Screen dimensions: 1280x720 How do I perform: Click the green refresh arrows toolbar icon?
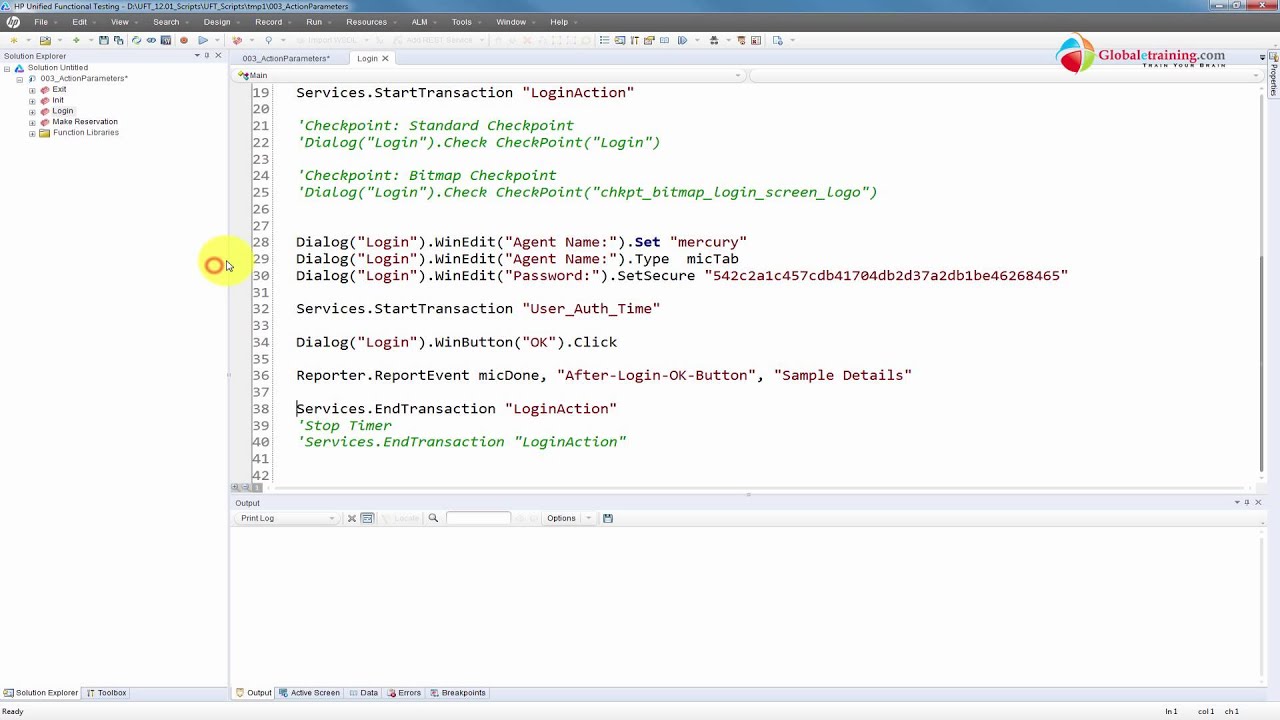click(x=136, y=40)
